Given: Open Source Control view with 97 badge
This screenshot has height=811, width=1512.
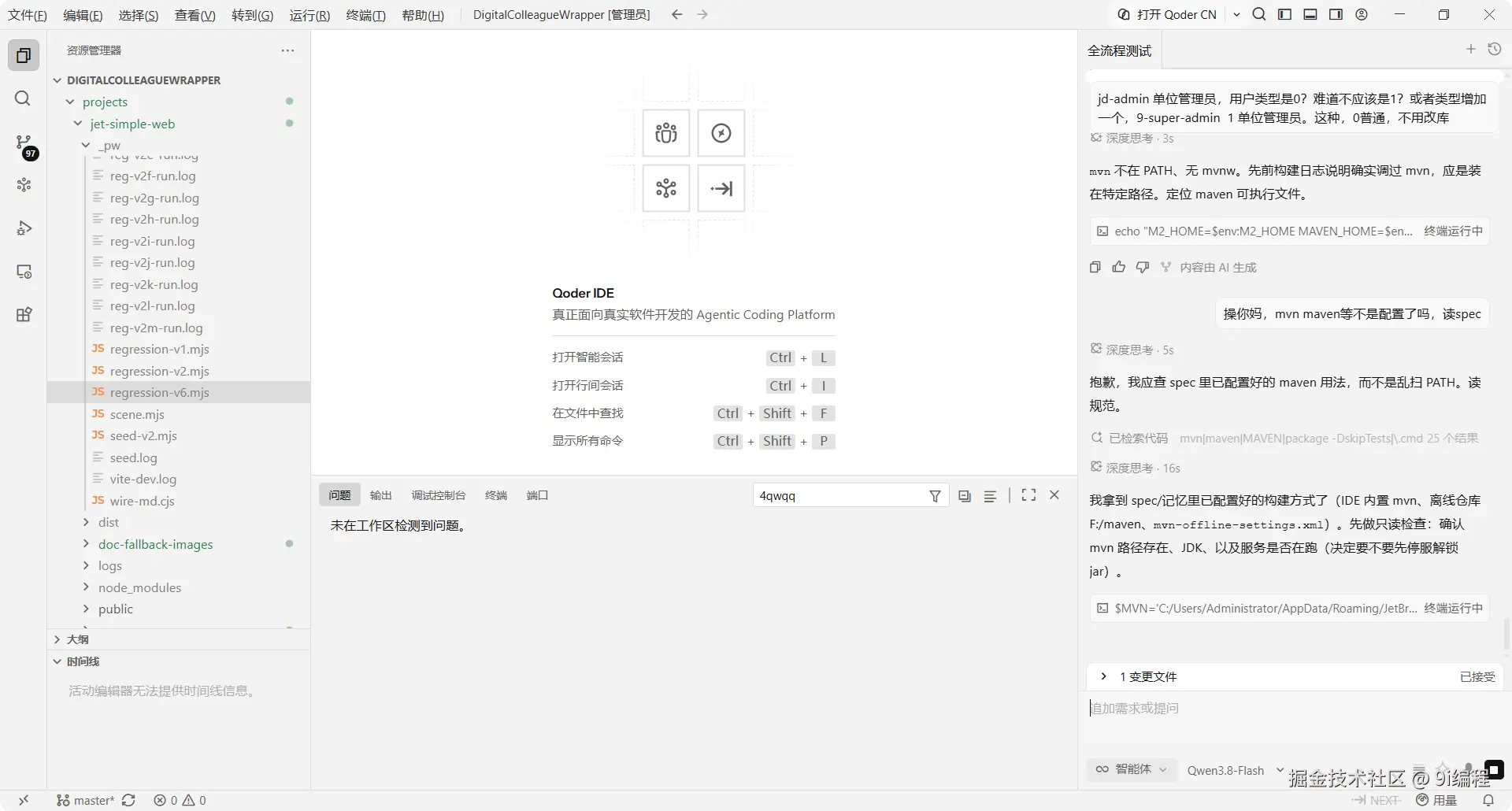Looking at the screenshot, I should pos(24,143).
